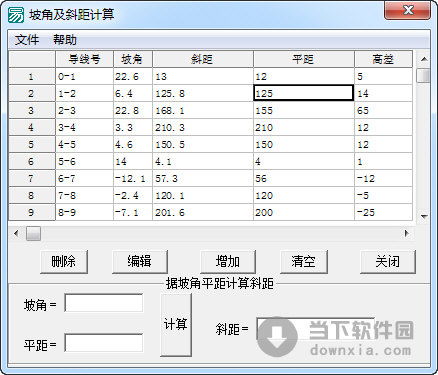Click 坡角 cell 6.4
The height and width of the screenshot is (375, 438).
[133, 94]
